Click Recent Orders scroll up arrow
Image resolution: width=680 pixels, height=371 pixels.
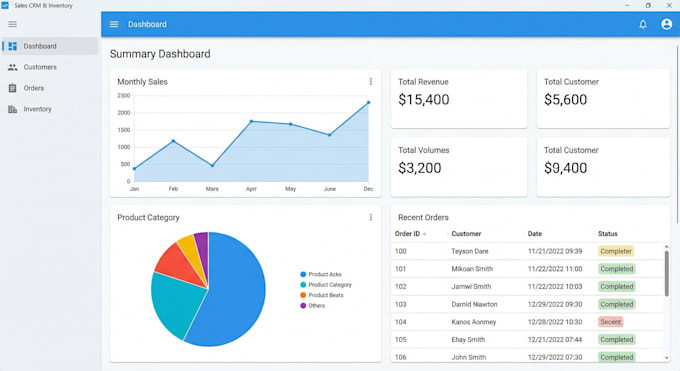click(667, 247)
